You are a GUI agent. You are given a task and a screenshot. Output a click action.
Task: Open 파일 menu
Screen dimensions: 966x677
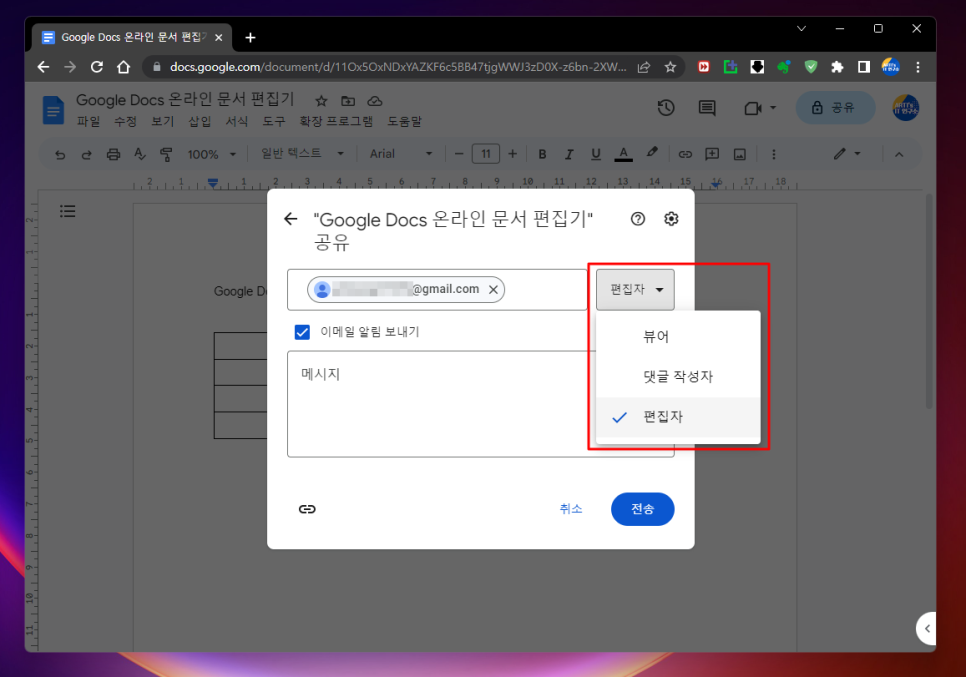(88, 121)
